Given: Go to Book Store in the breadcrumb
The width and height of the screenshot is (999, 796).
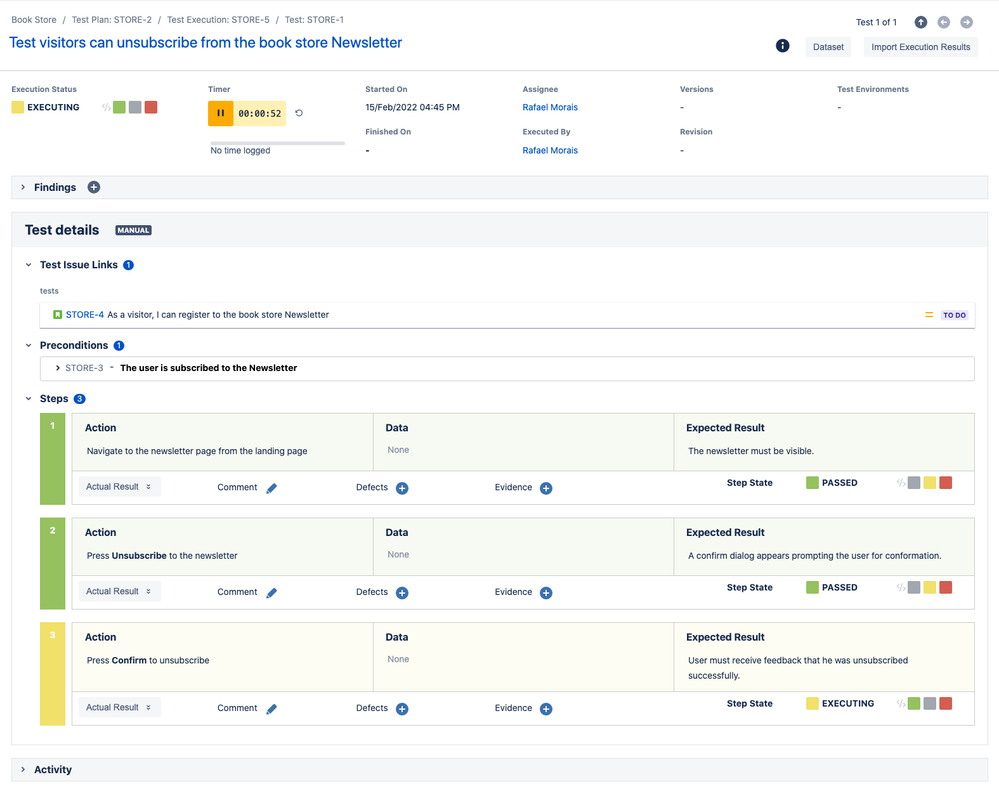Looking at the screenshot, I should (x=34, y=20).
